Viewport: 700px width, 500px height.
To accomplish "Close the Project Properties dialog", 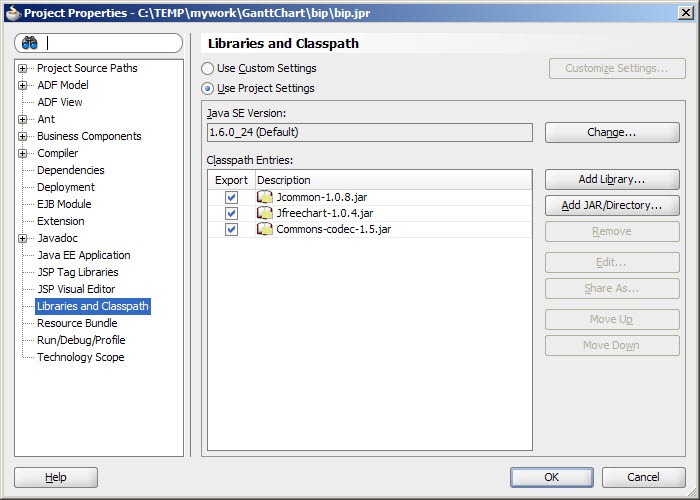I will coord(685,12).
